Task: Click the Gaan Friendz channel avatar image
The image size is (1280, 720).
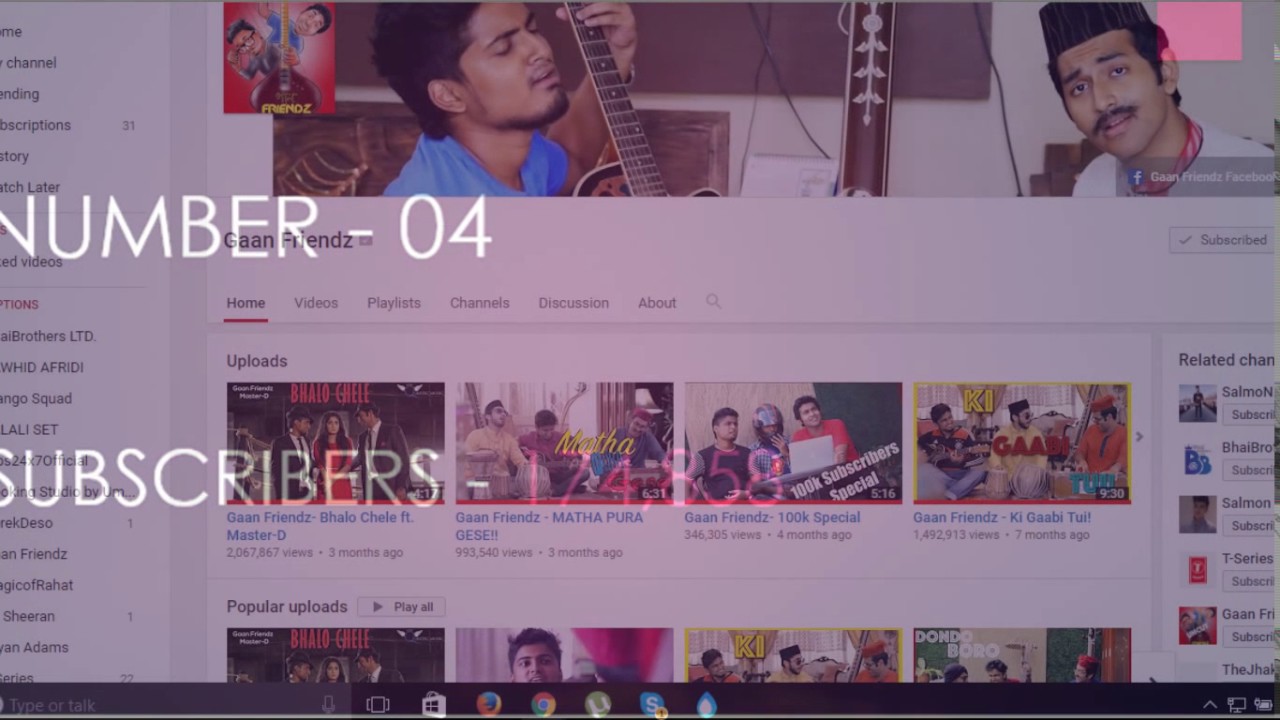Action: click(x=279, y=58)
